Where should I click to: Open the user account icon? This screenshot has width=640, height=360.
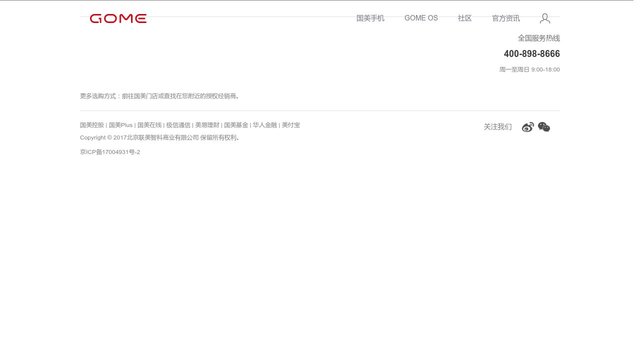(545, 18)
